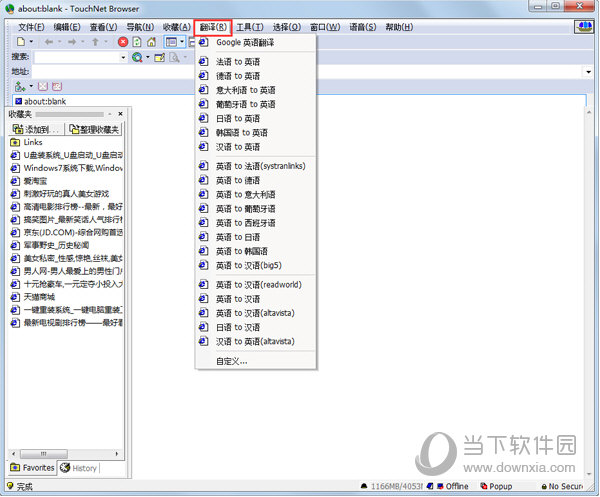Screen dimensions: 600x497
Task: Click the green tools icon below address
Action: 20,86
